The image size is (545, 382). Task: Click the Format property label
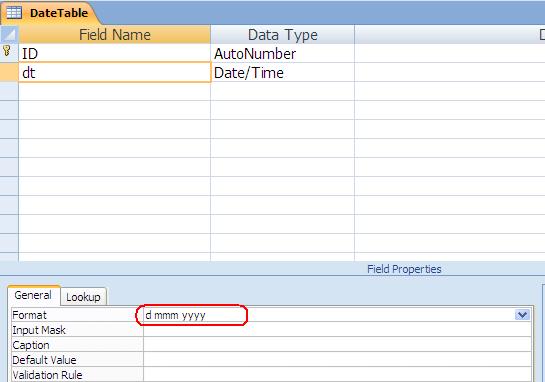click(30, 315)
